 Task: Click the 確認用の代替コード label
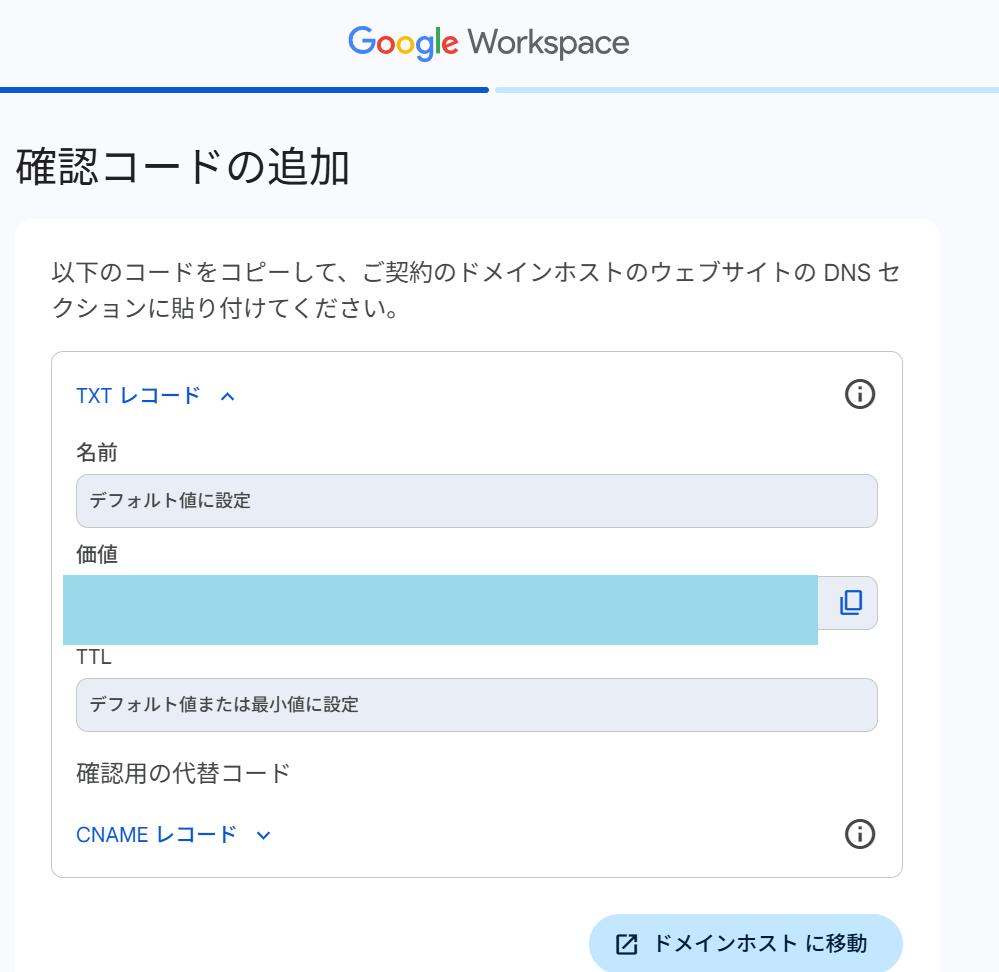(183, 773)
